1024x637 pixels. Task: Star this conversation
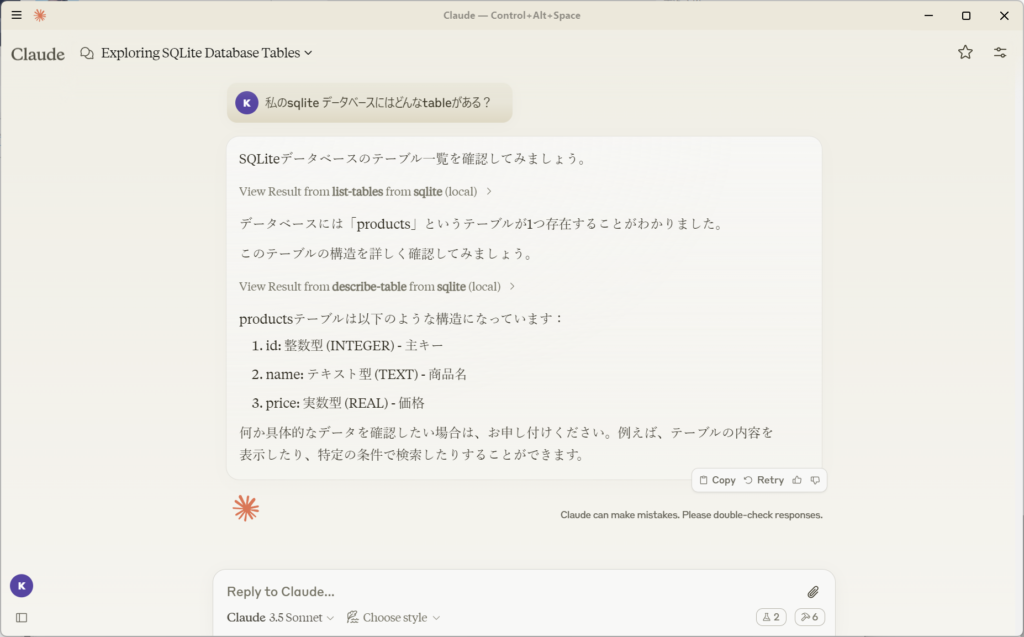click(x=965, y=53)
